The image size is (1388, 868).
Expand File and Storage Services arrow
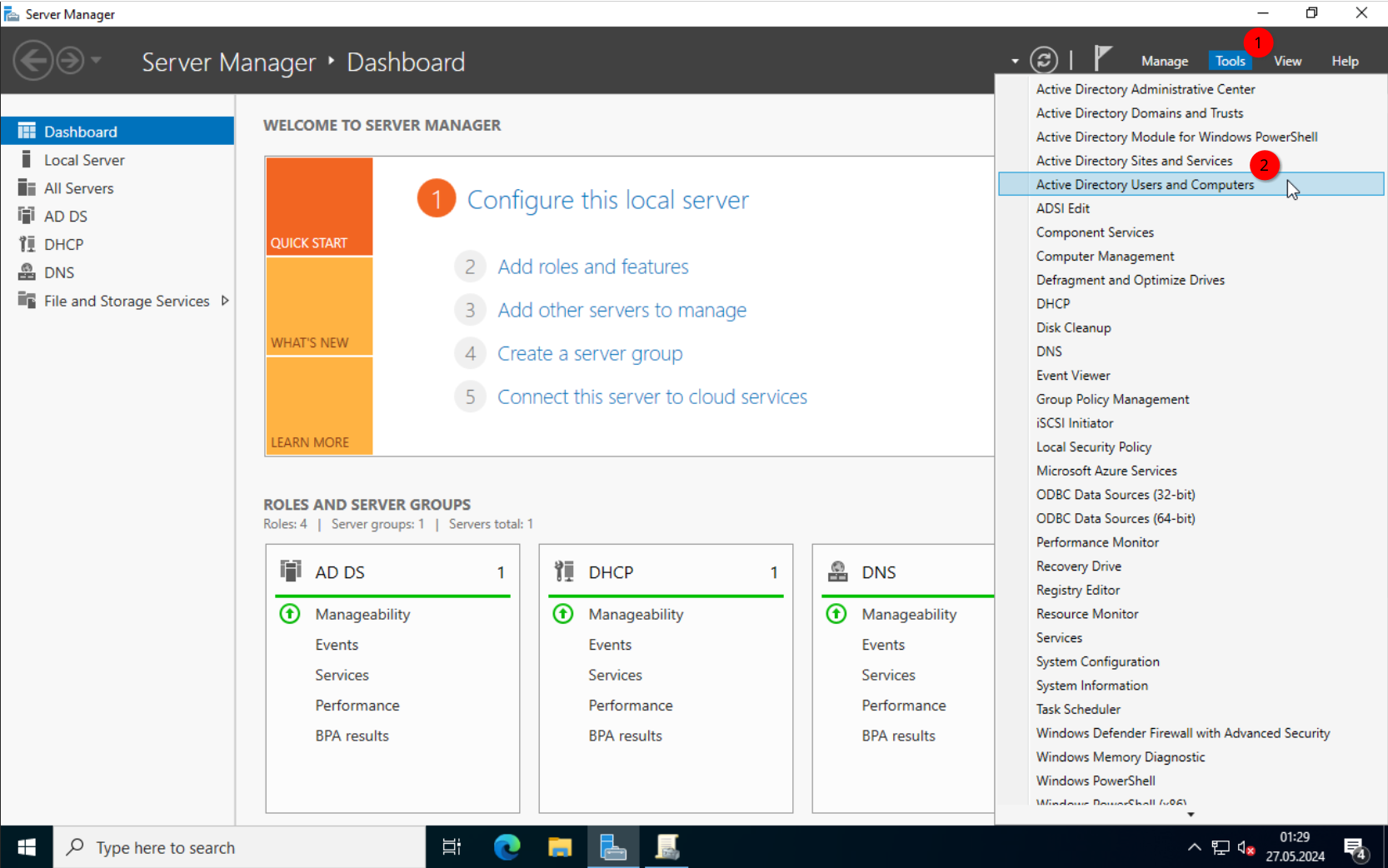(225, 301)
